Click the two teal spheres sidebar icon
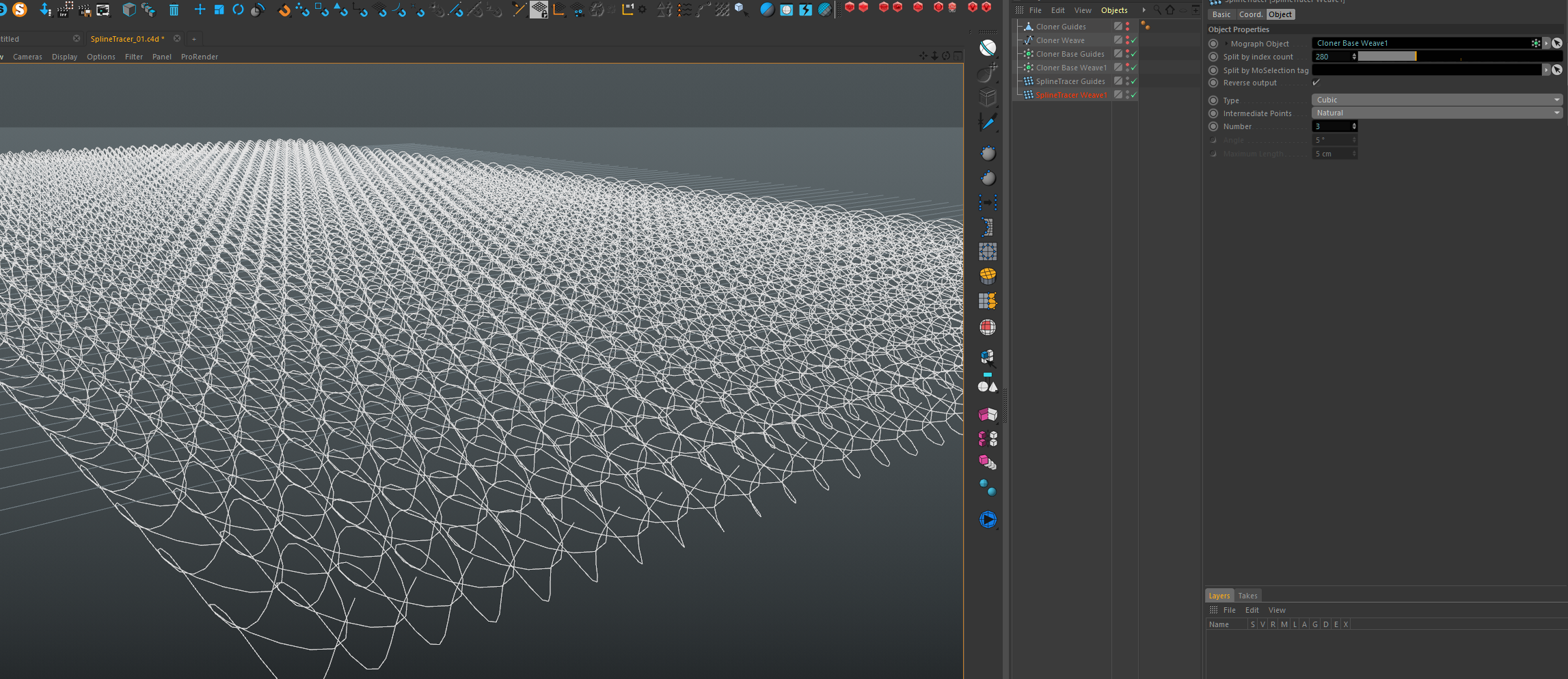The height and width of the screenshot is (679, 1568). (988, 487)
